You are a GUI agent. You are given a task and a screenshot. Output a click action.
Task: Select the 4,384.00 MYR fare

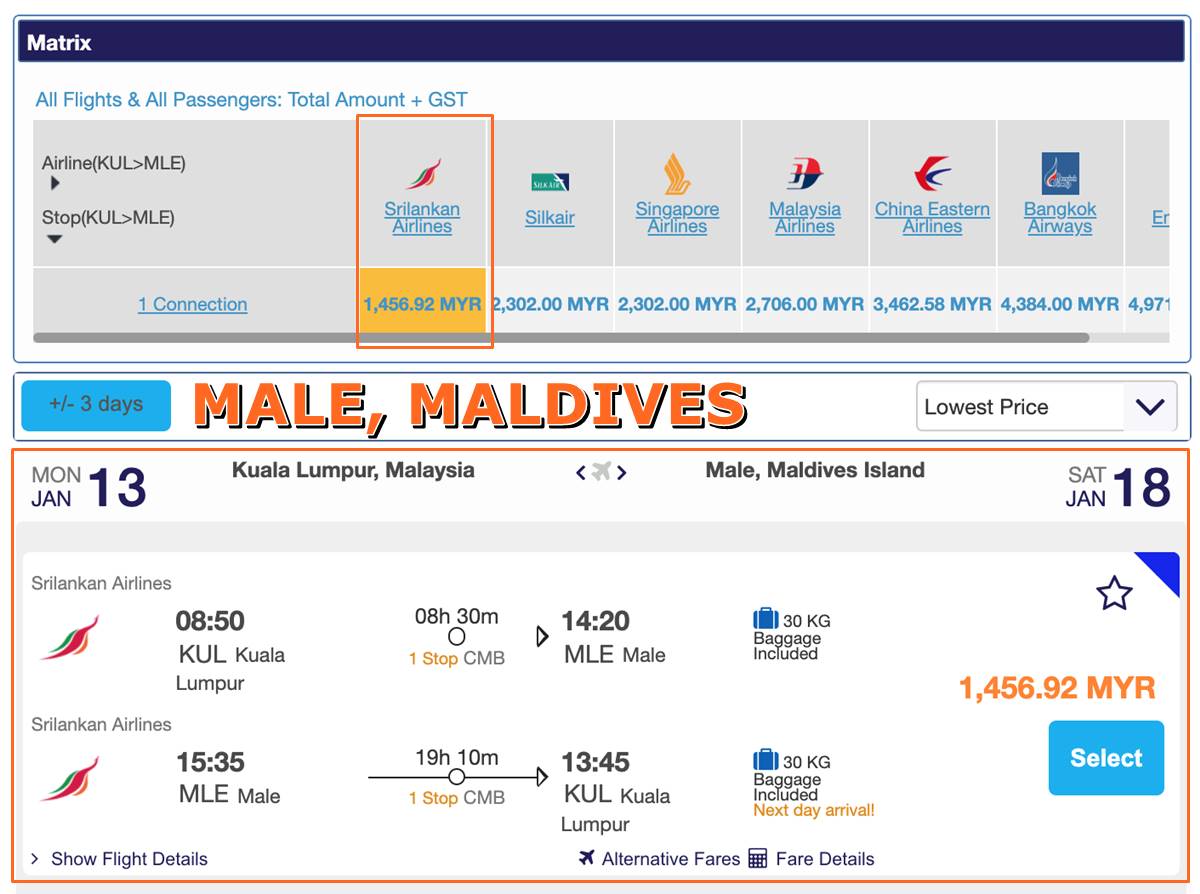(x=1060, y=304)
